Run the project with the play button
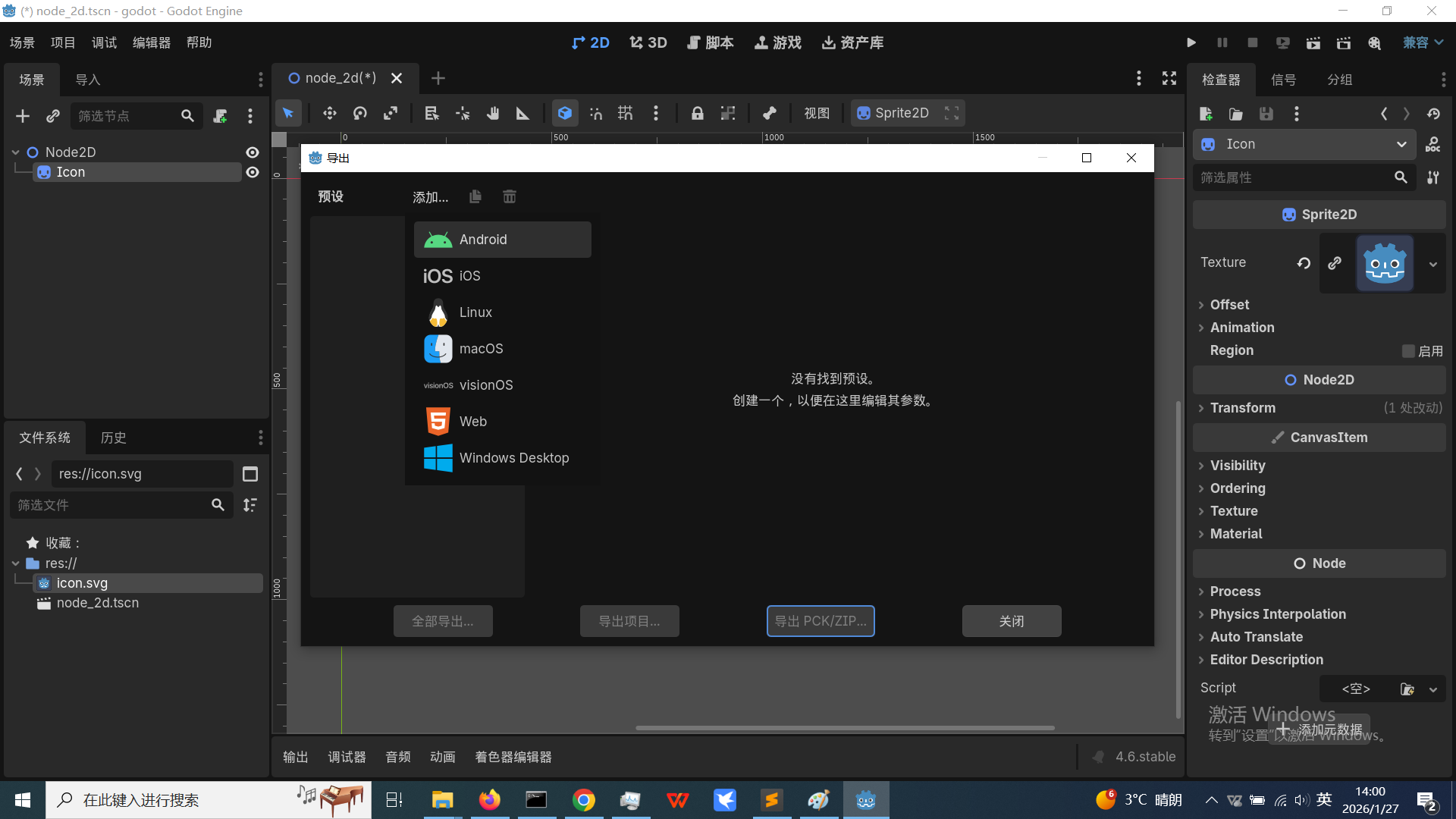This screenshot has height=819, width=1456. click(1191, 43)
